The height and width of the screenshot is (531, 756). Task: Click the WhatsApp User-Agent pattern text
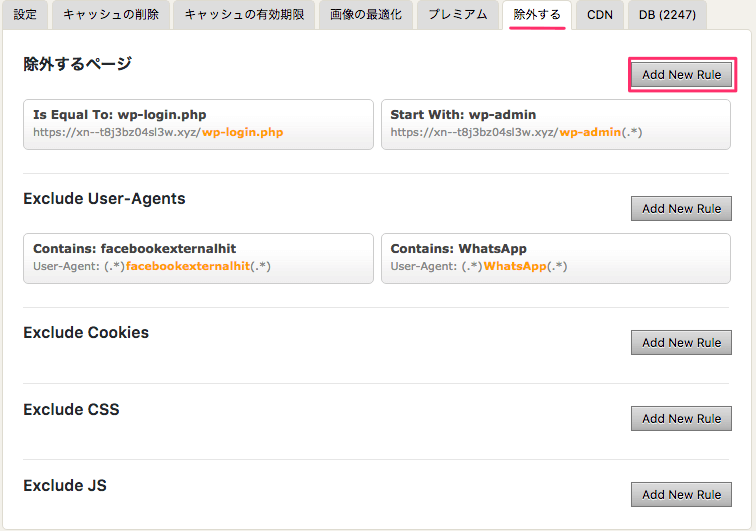[479, 266]
